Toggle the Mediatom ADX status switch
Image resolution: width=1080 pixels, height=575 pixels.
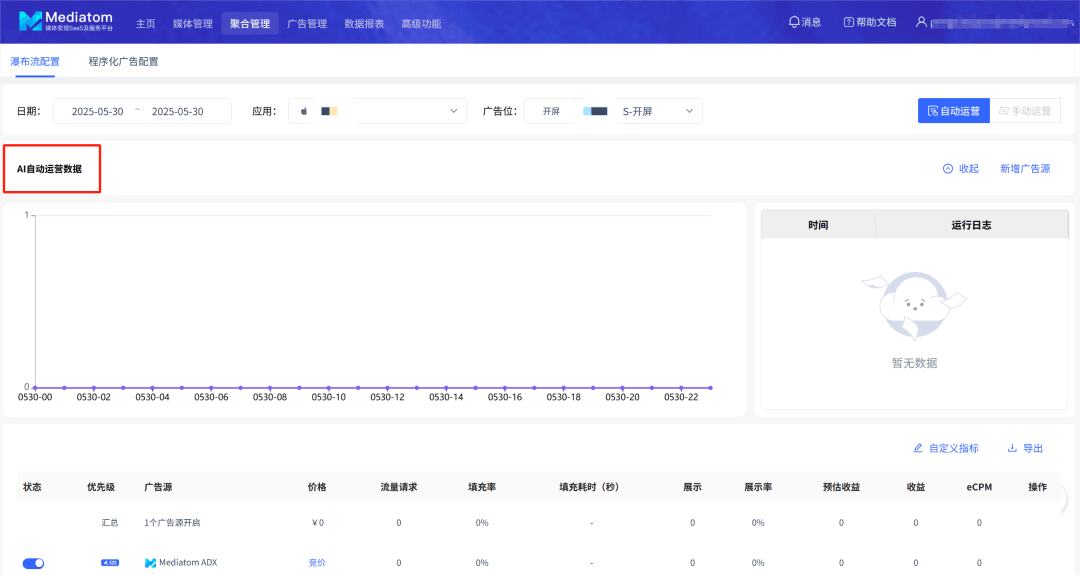33,563
